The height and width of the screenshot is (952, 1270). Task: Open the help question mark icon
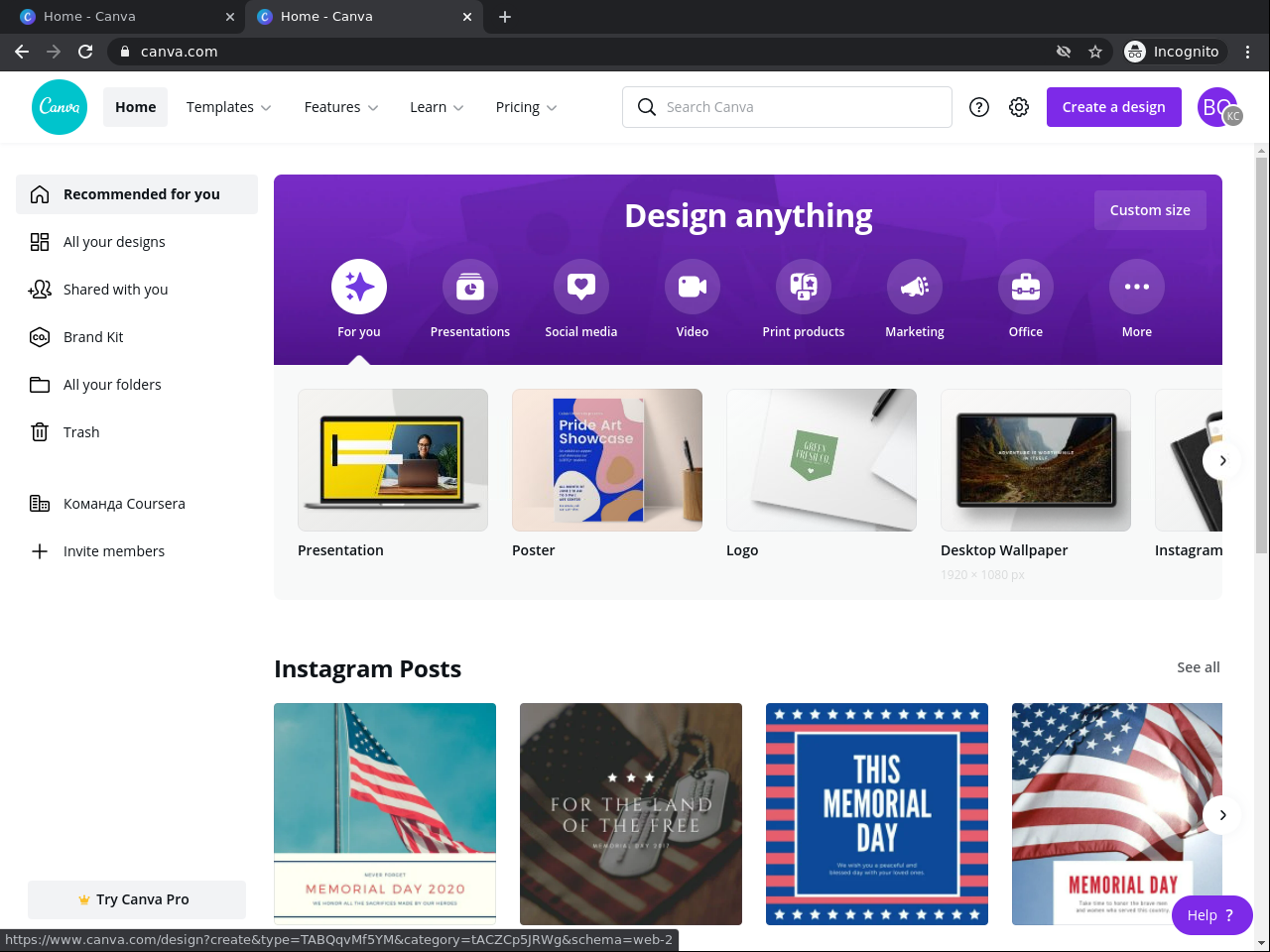(x=979, y=107)
